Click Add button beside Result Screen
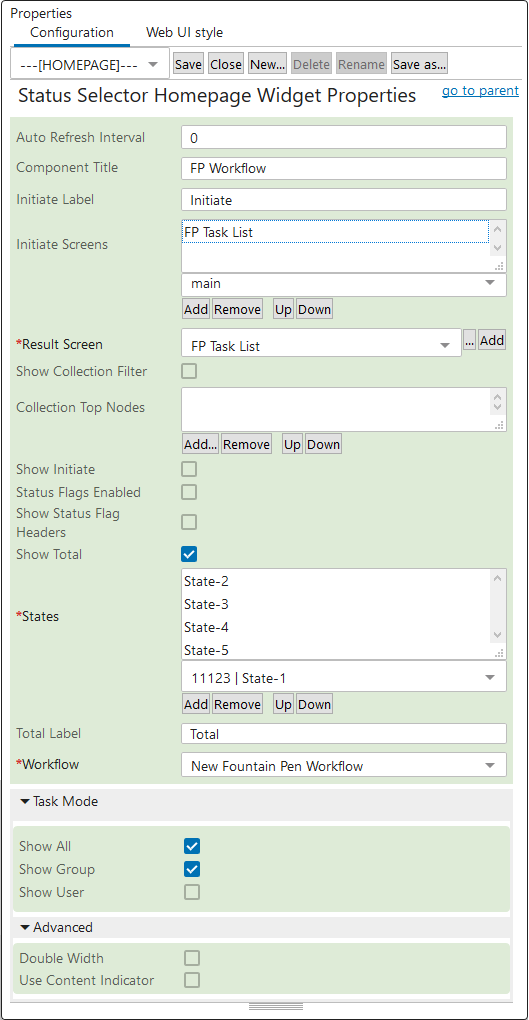The height and width of the screenshot is (1020, 529). [492, 340]
